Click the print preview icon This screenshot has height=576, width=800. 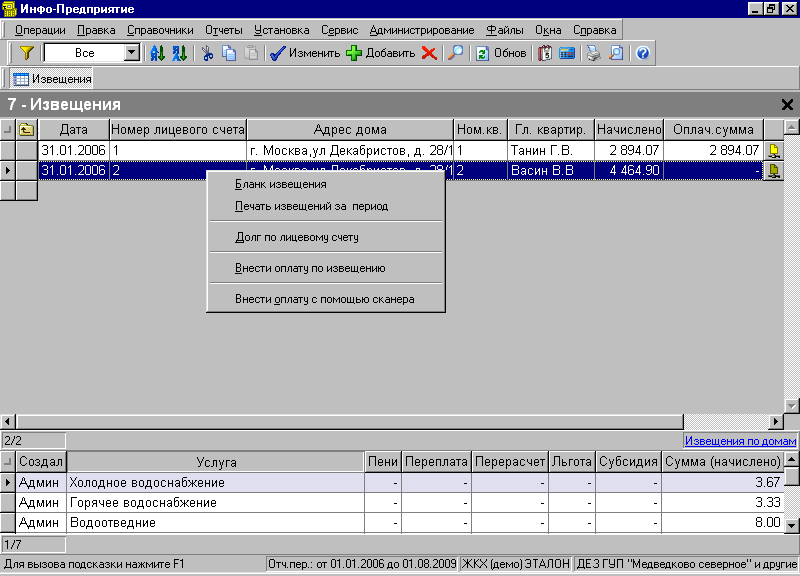tap(616, 53)
